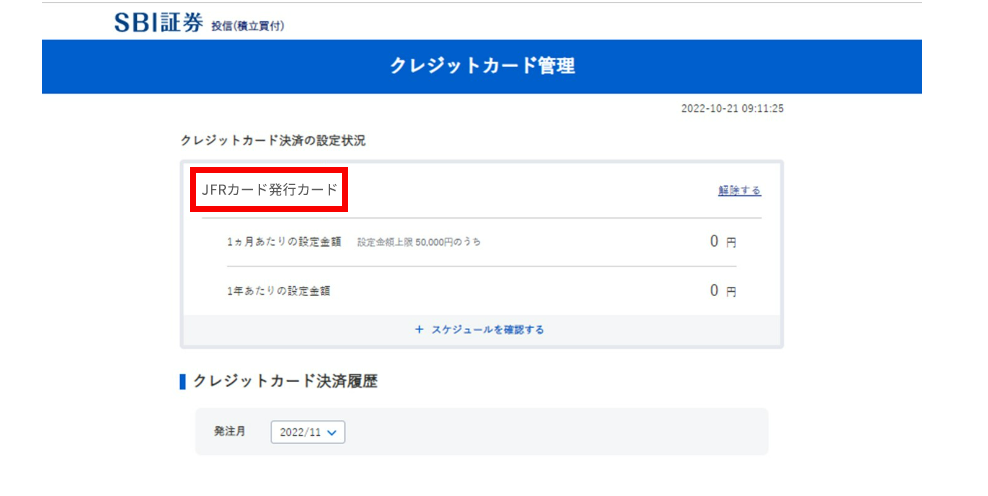Click the plus icon beside スケジュールを確認する
988x496 pixels.
point(419,329)
